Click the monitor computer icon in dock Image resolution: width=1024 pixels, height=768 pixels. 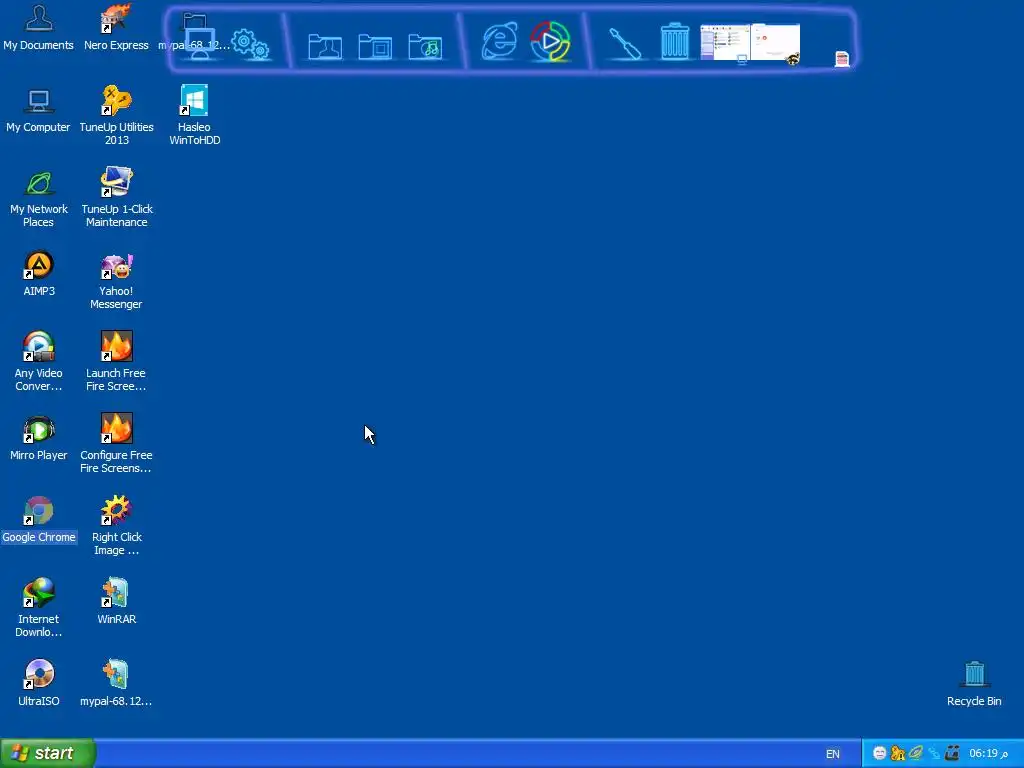[200, 44]
